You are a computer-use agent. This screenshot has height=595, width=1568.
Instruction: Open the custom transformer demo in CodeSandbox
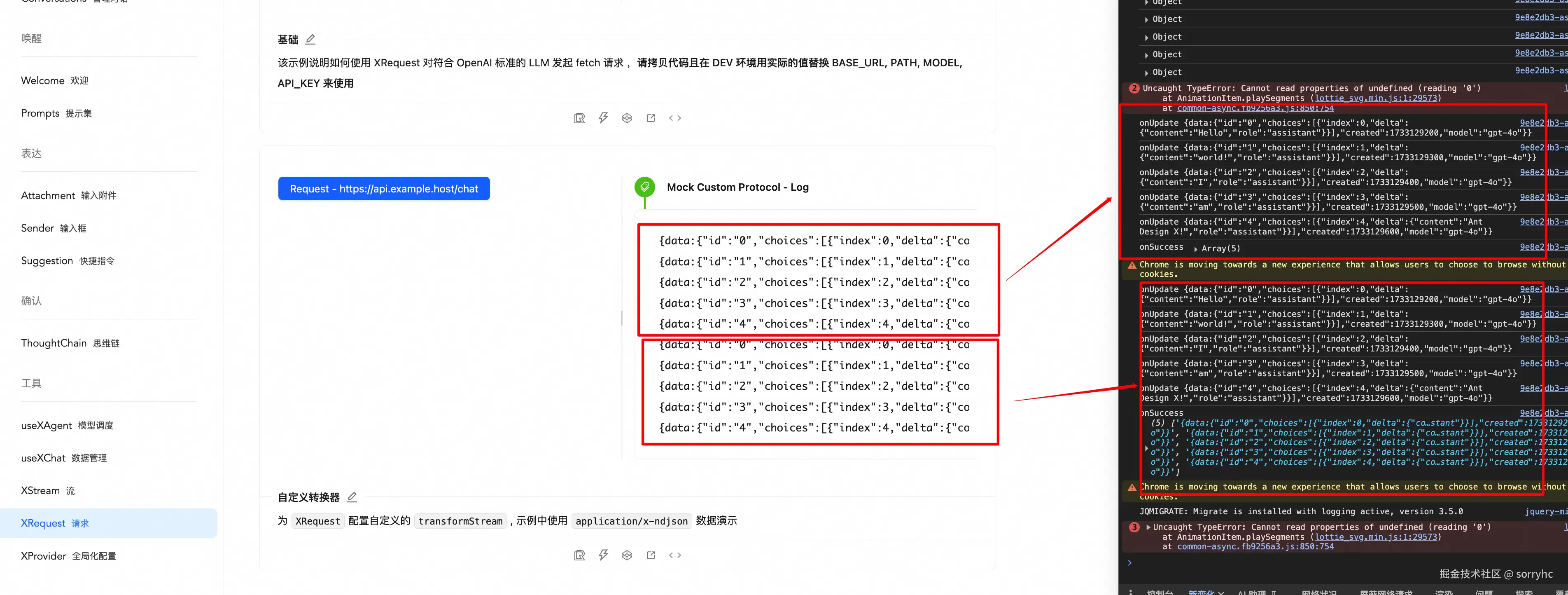(626, 555)
